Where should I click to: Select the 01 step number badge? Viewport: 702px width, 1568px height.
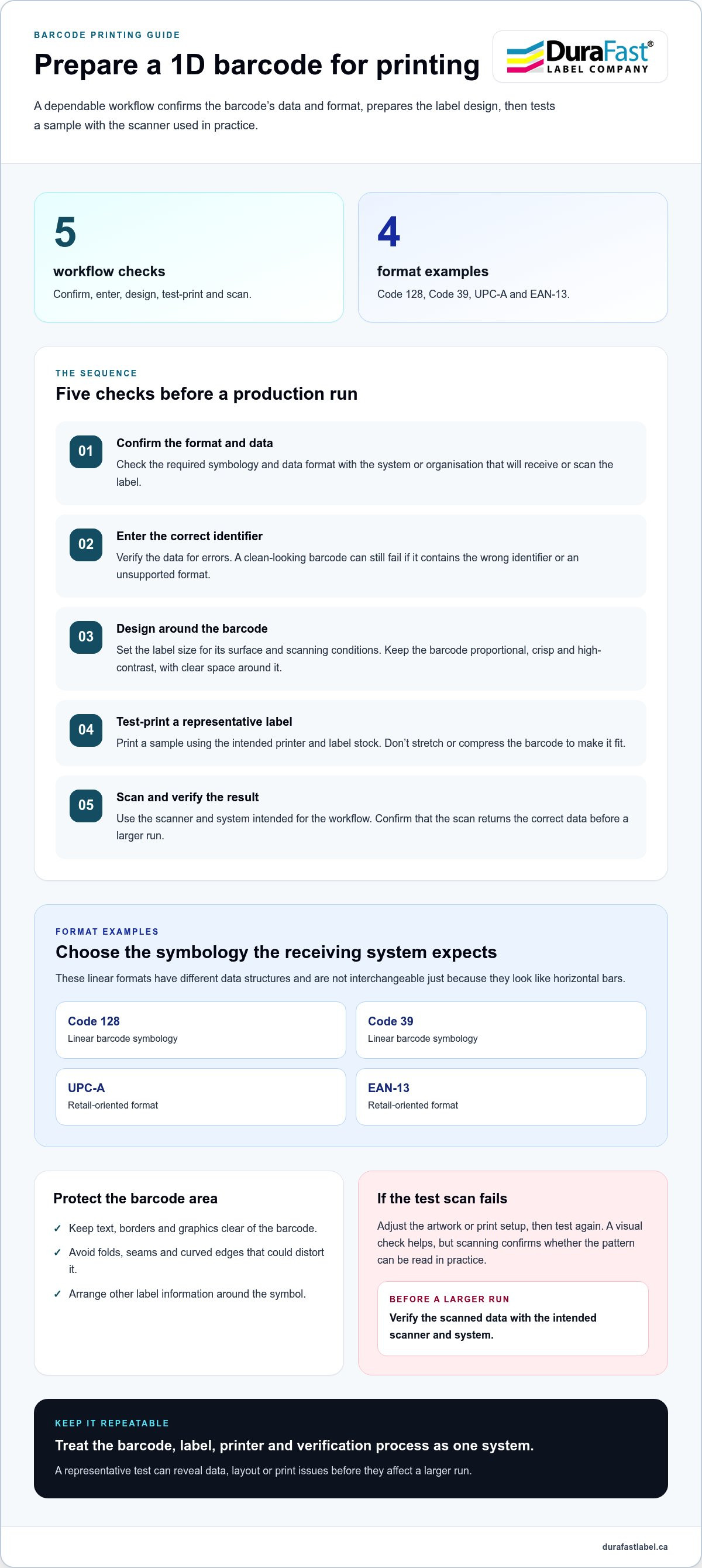[86, 452]
